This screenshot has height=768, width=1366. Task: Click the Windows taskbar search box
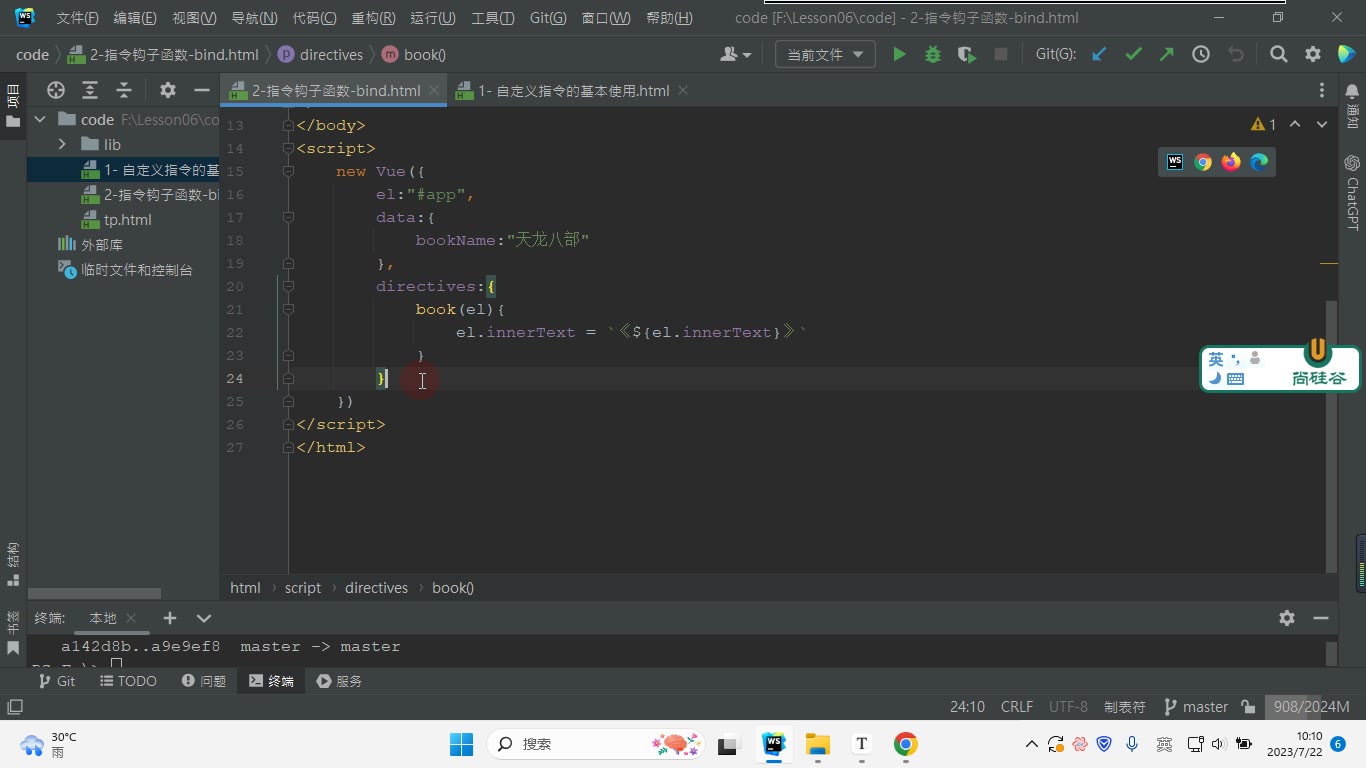(595, 744)
